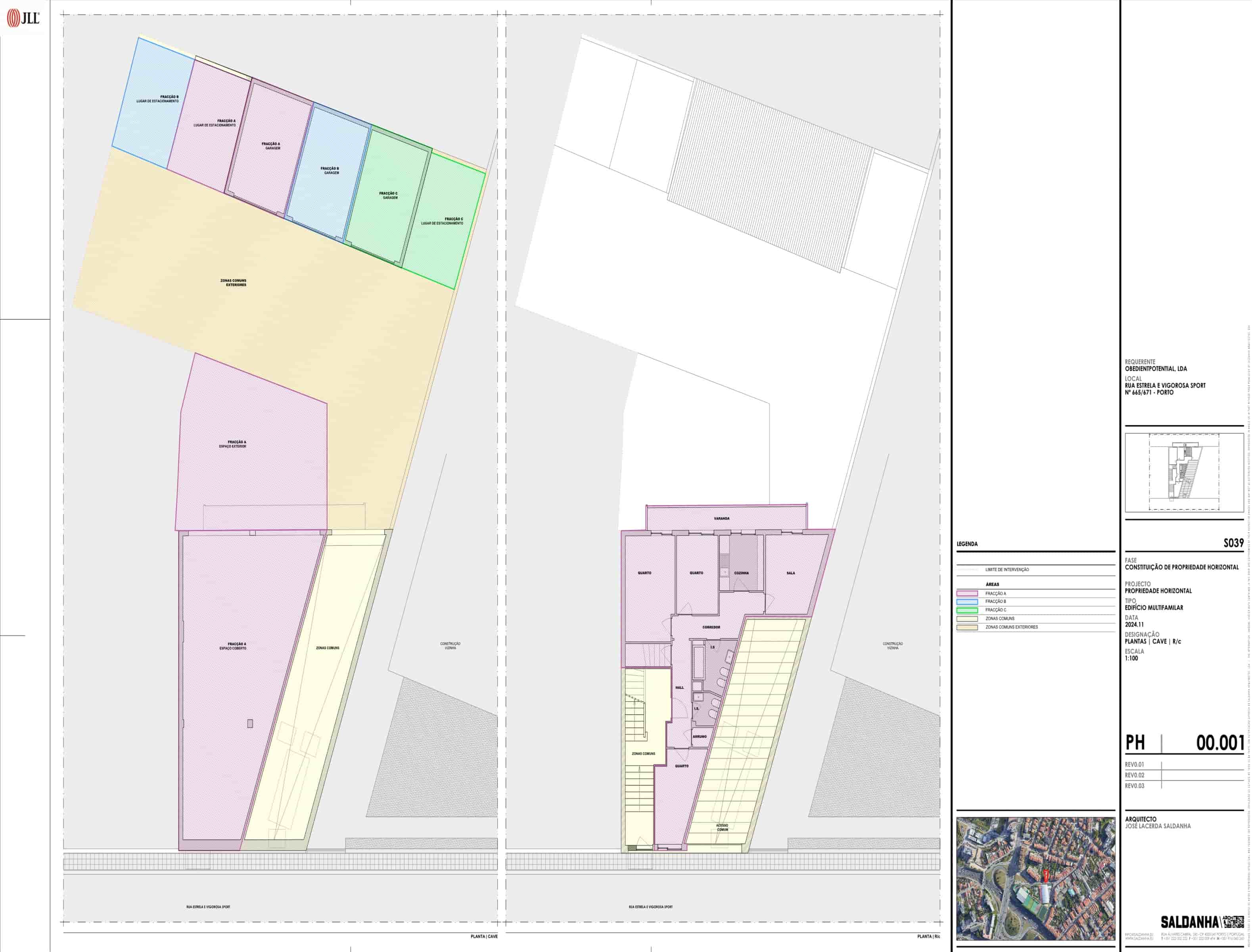The width and height of the screenshot is (1252, 952).
Task: Click the 'REV0.03' revision row
Action: click(1184, 786)
